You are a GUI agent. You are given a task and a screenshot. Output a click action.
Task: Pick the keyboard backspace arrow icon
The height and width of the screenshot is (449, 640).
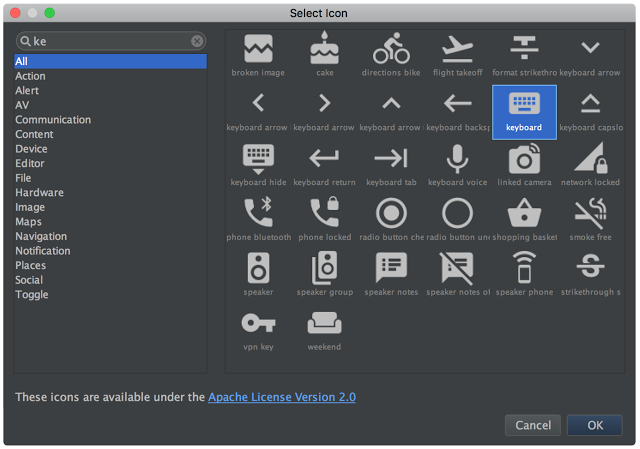point(457,103)
